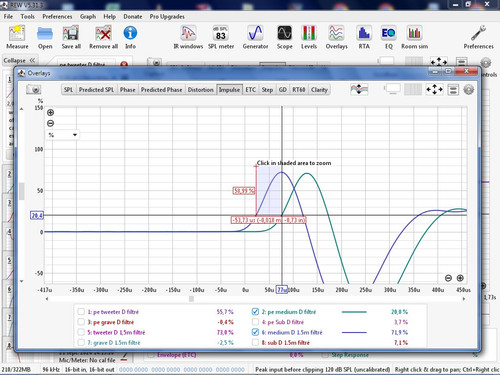Click the trace separation icon in Overlays
This screenshot has height=375, width=500.
tap(359, 89)
